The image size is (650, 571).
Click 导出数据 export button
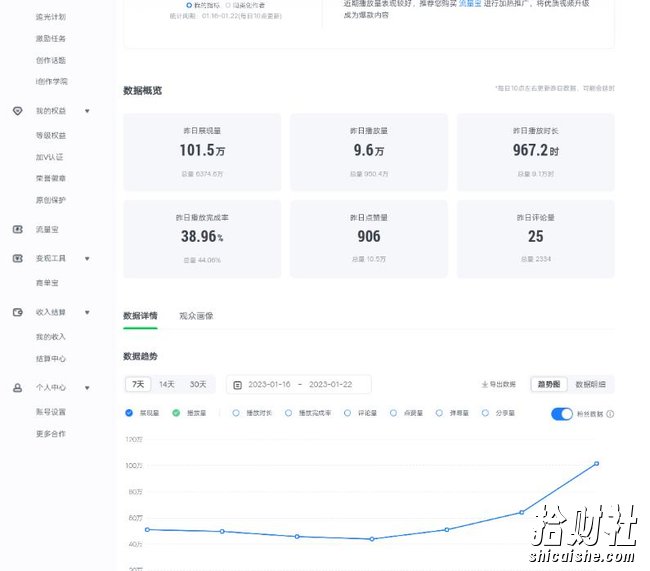pyautogui.click(x=499, y=384)
